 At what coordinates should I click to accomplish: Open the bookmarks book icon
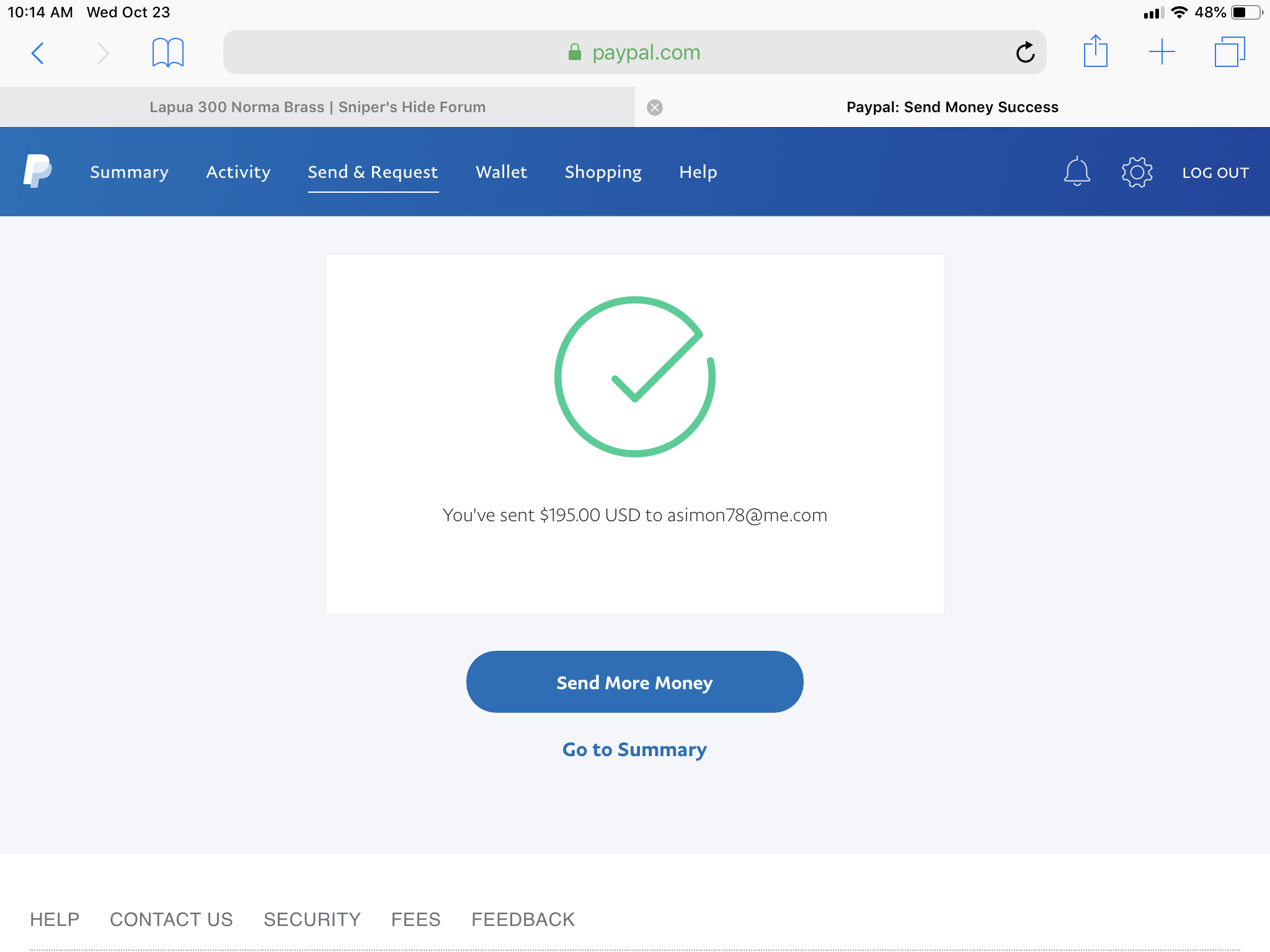167,53
